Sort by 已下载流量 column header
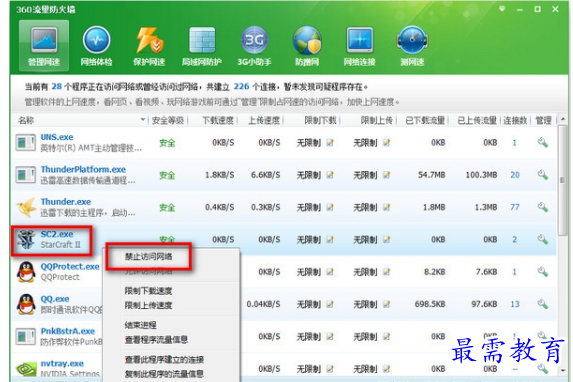Screen dimensions: 573x382 (x=425, y=120)
